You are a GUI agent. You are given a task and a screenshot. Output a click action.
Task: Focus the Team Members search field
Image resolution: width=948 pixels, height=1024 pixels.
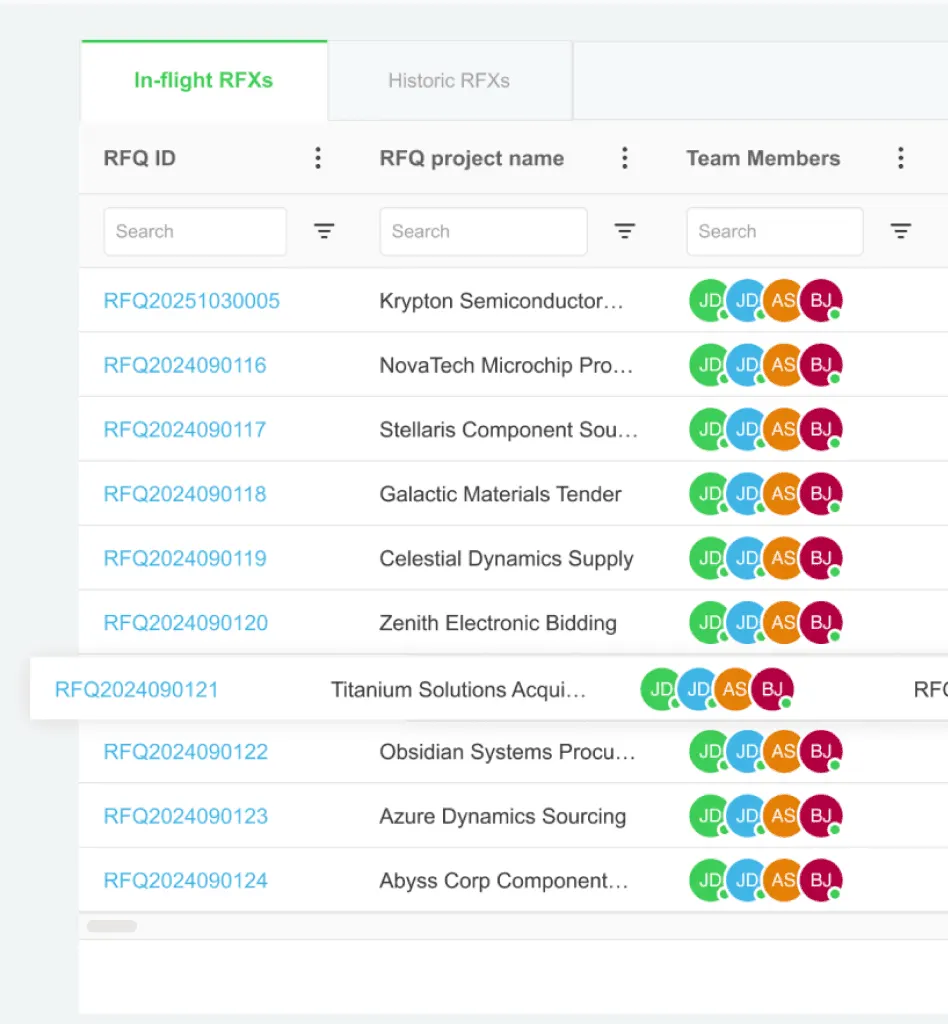coord(775,231)
